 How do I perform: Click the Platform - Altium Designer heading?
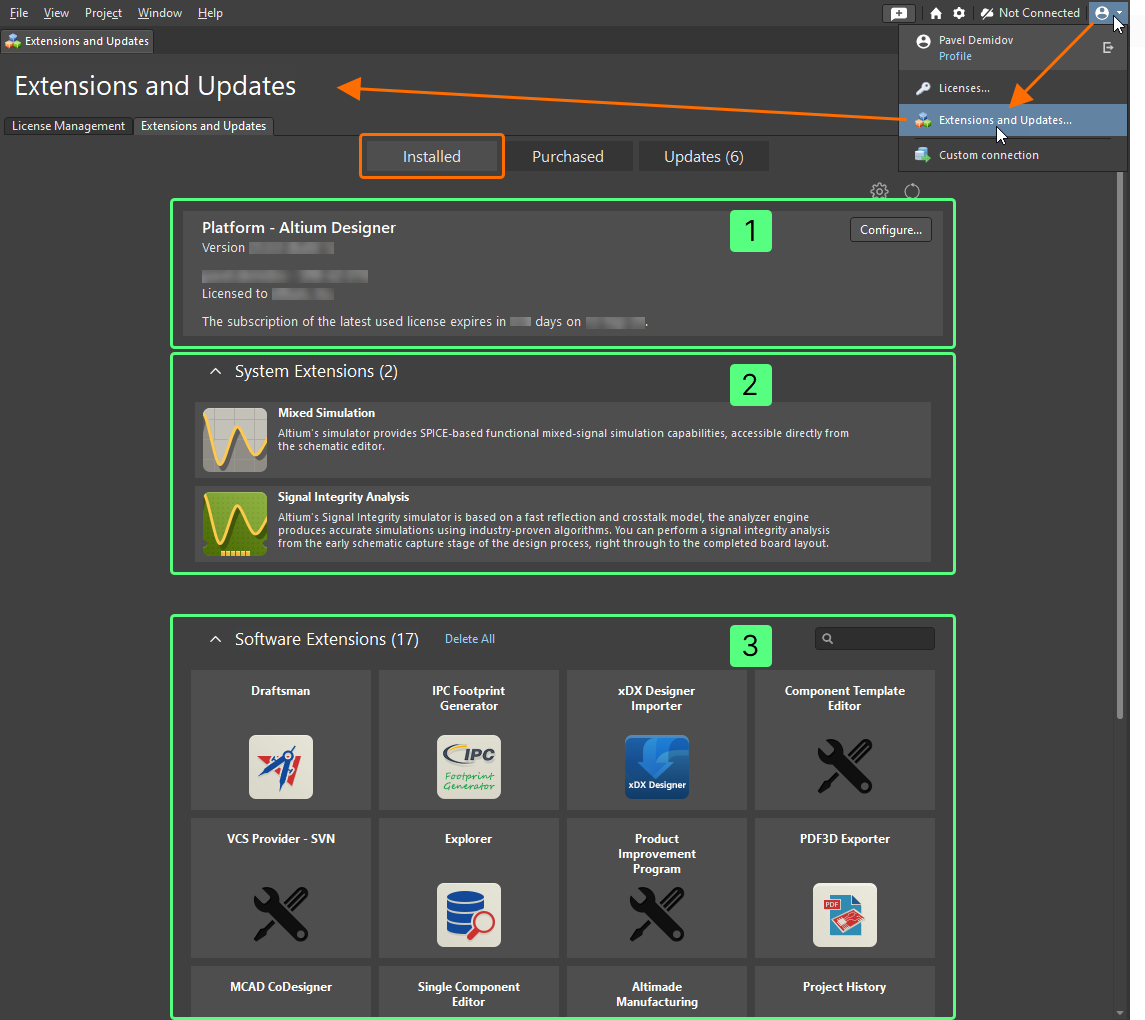click(299, 227)
